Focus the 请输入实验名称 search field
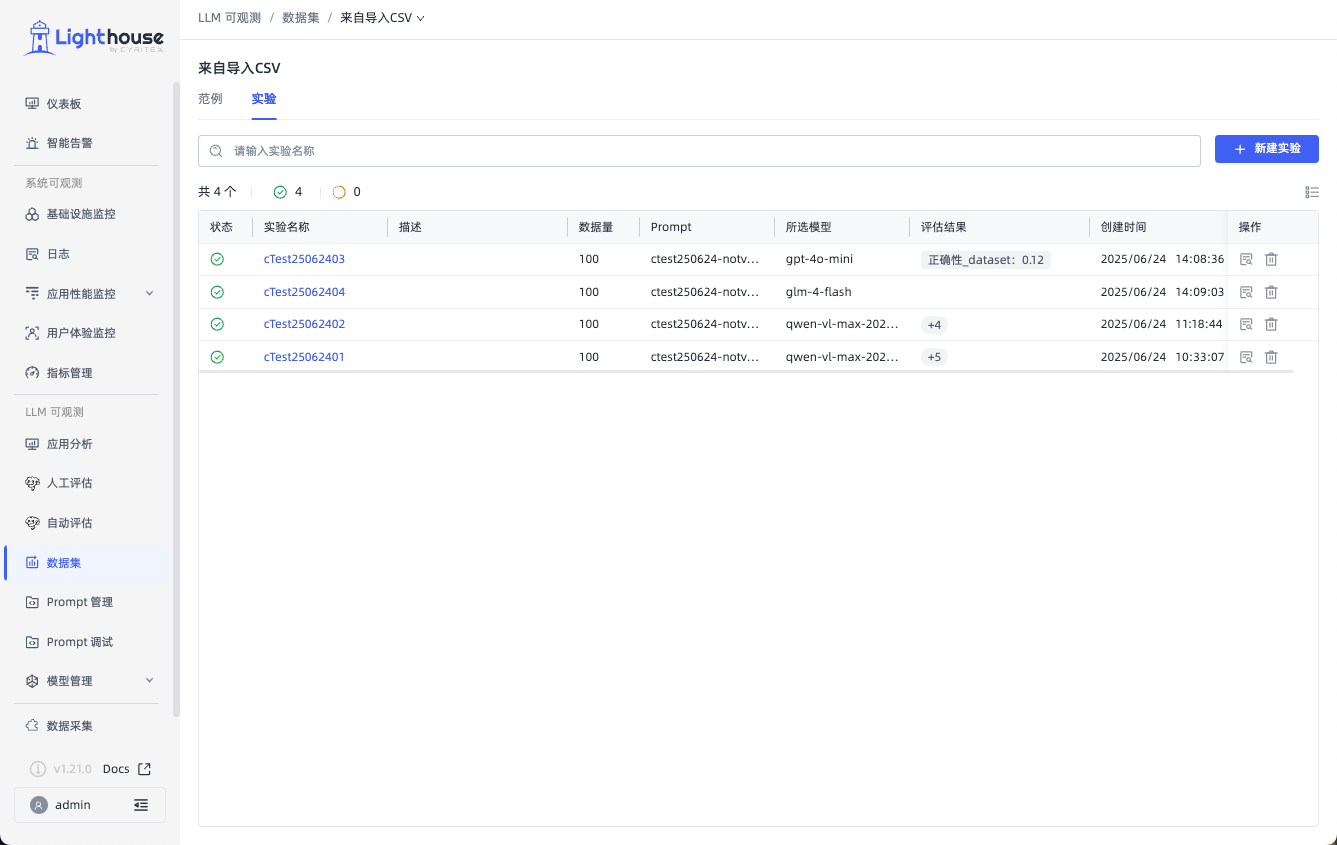 point(699,151)
